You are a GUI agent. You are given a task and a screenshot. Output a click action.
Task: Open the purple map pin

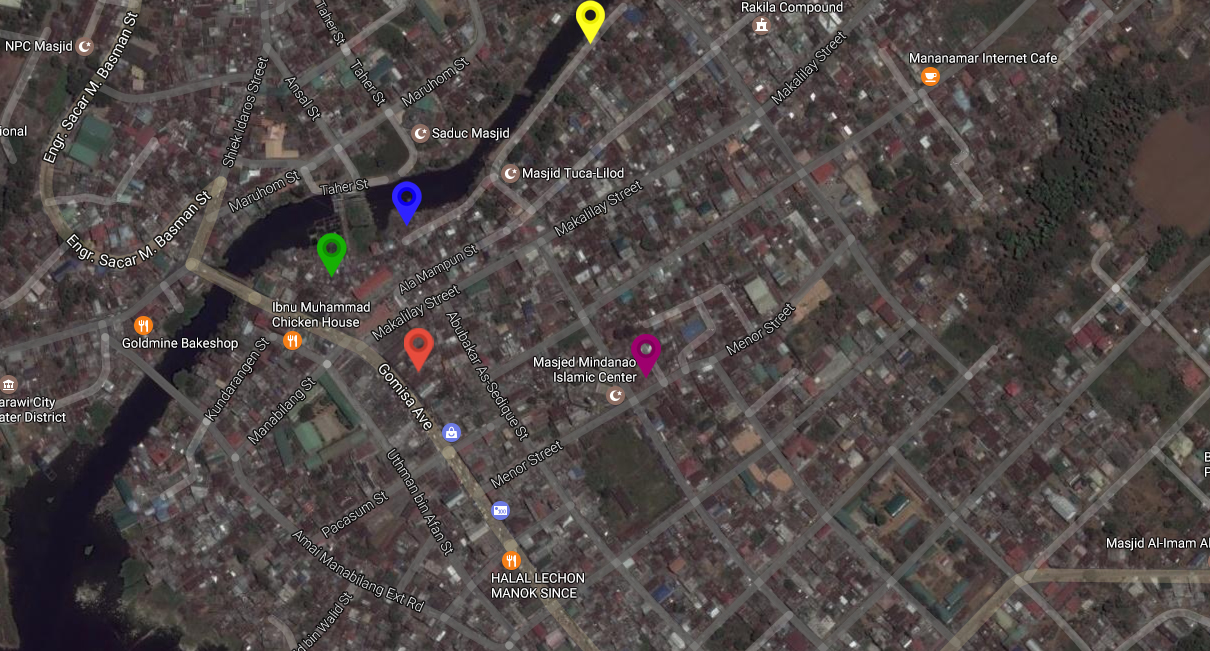[646, 351]
